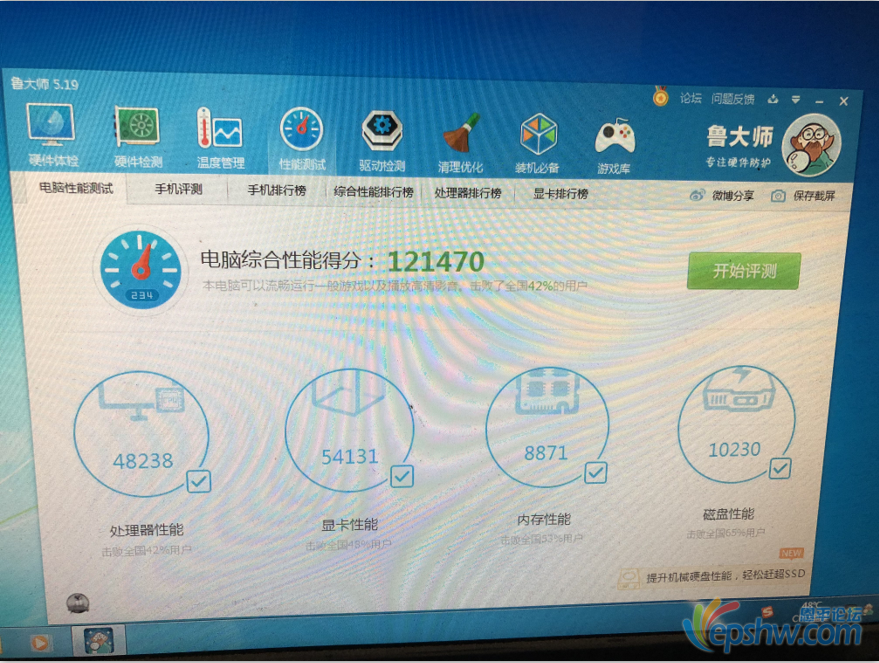This screenshot has height=663, width=879.
Task: Share the result via 微博分享
Action: click(x=733, y=196)
